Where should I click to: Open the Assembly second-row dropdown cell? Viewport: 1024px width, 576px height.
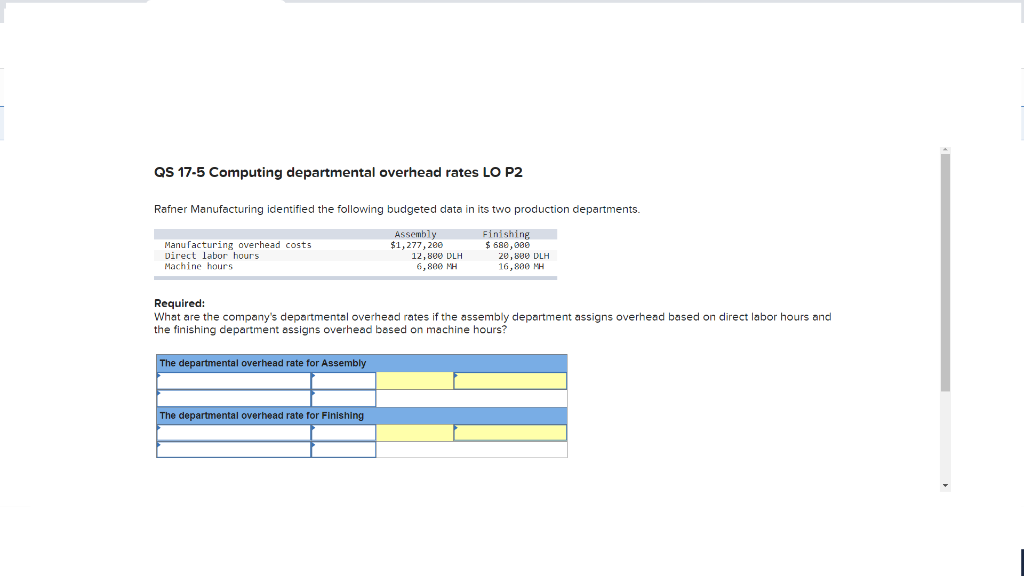tap(233, 397)
